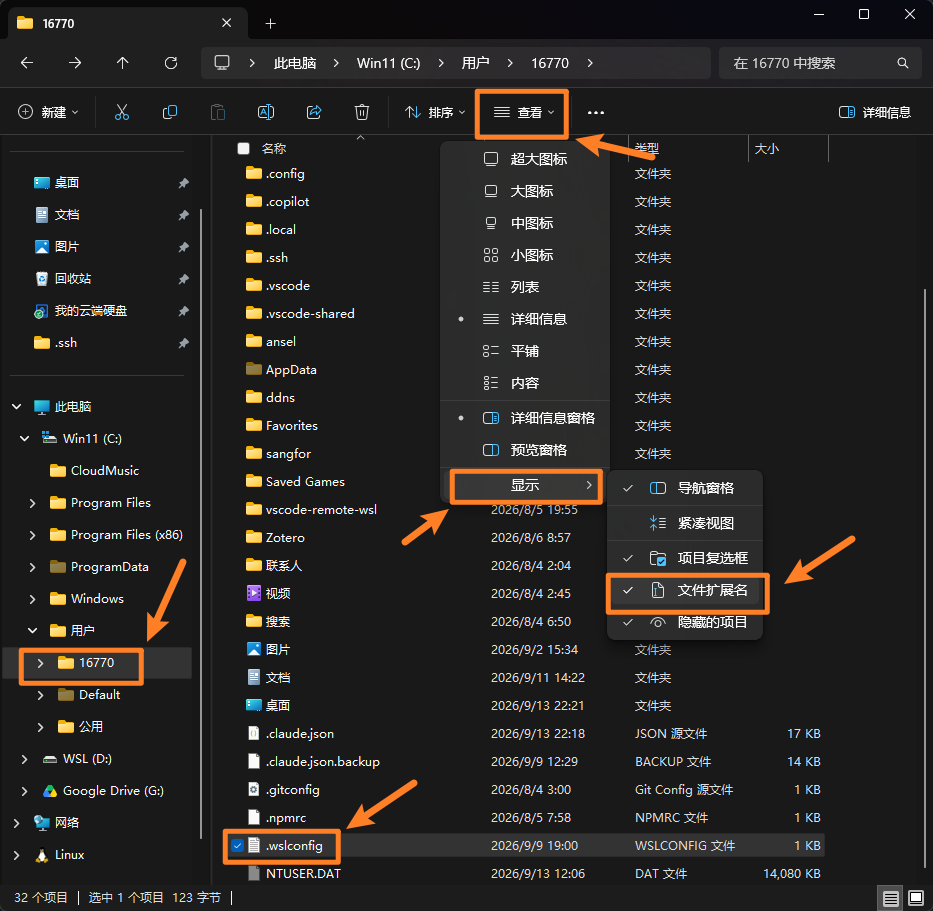Viewport: 933px width, 911px height.
Task: Select 列表 list view
Action: [x=525, y=287]
